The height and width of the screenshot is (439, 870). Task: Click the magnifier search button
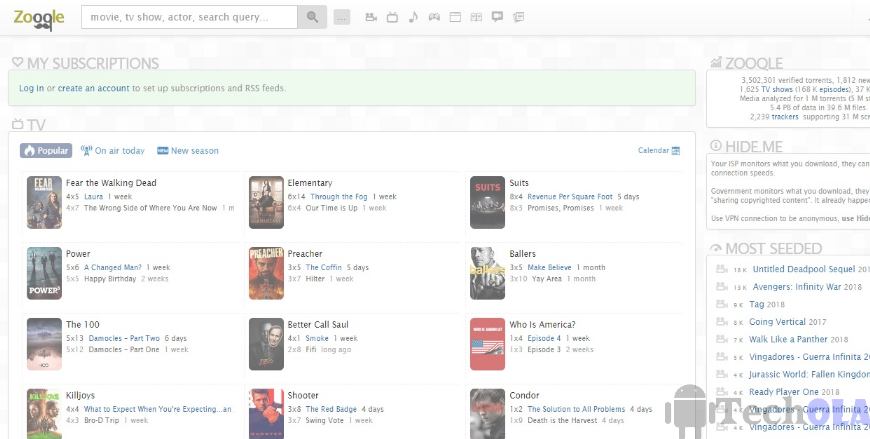(x=312, y=17)
